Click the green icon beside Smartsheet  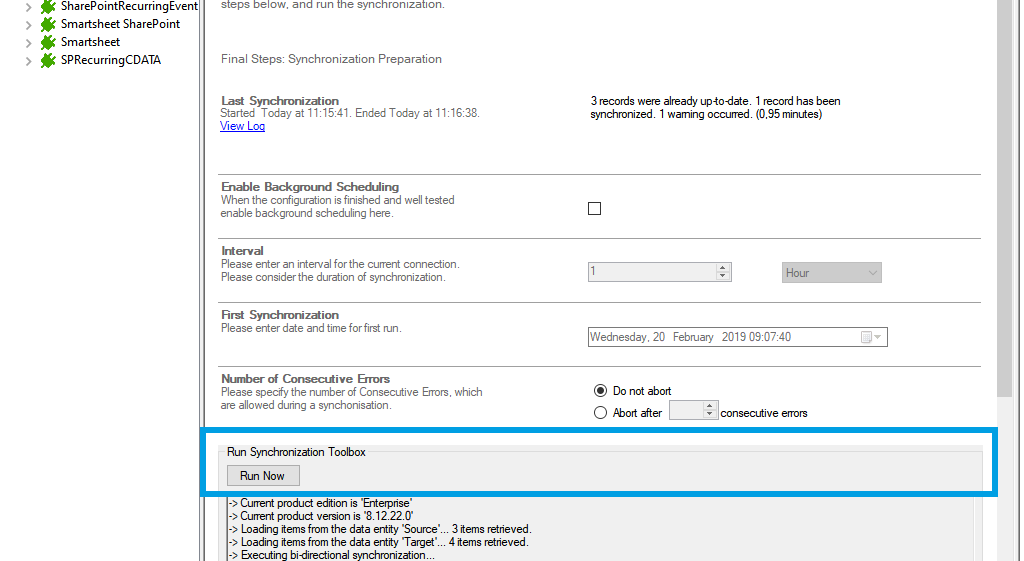tap(48, 42)
